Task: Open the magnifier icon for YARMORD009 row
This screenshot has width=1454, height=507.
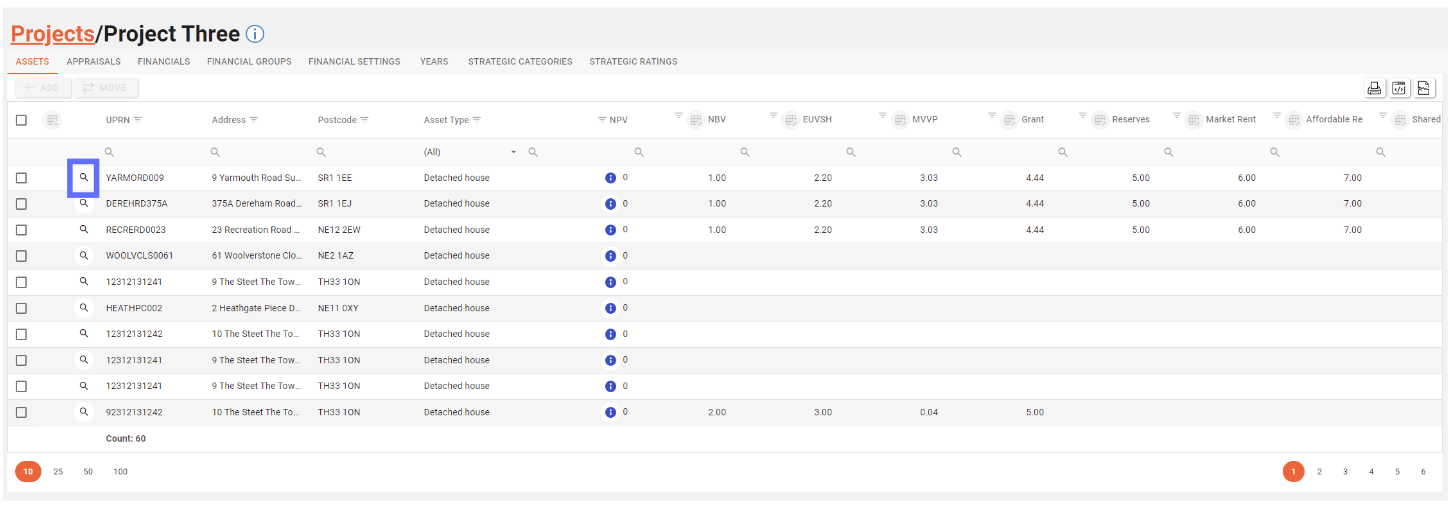Action: (x=84, y=177)
